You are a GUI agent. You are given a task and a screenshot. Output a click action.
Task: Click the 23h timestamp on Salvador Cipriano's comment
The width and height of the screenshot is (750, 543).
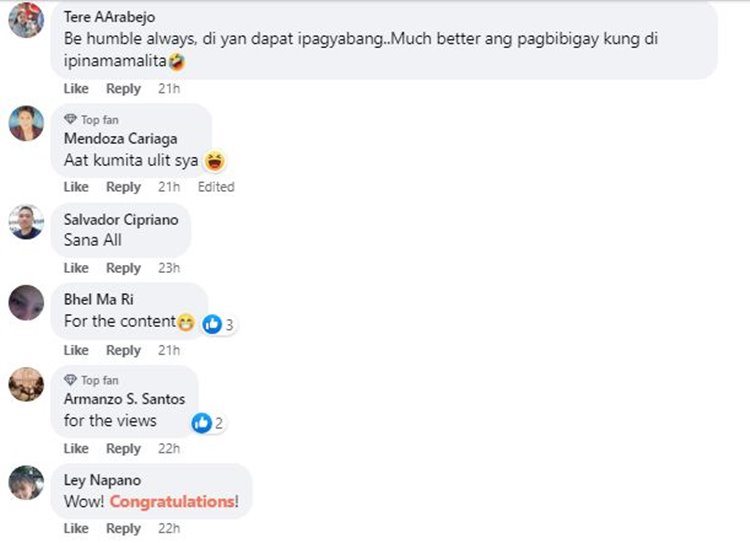click(x=169, y=268)
